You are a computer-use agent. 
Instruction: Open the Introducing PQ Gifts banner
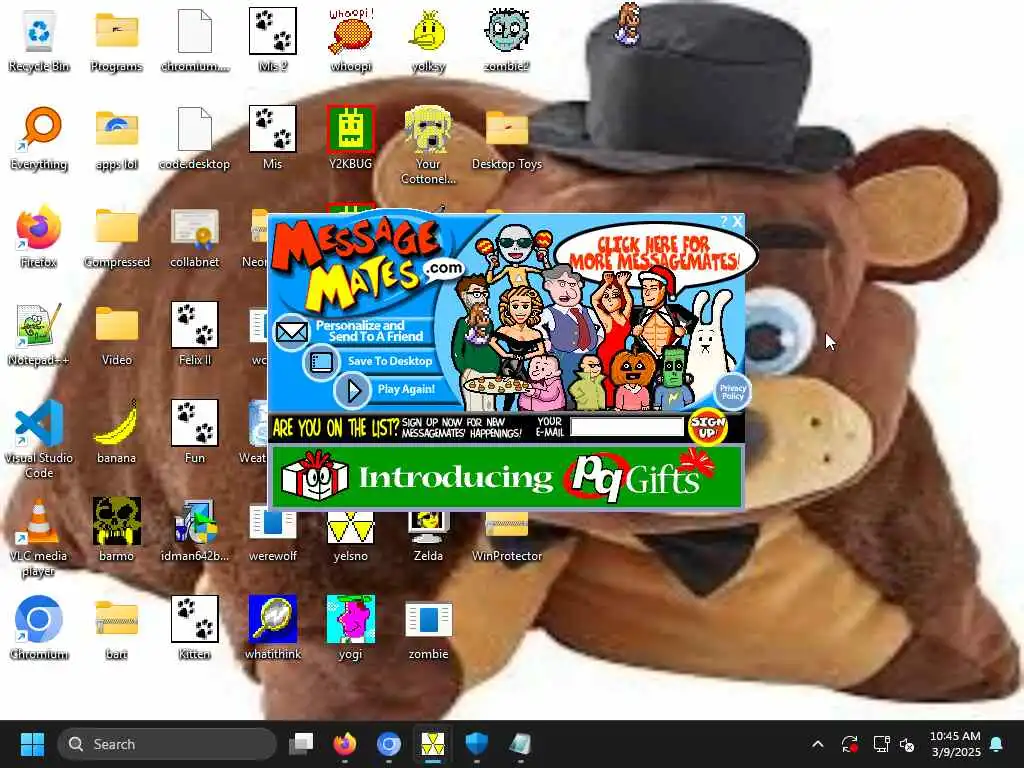click(507, 477)
